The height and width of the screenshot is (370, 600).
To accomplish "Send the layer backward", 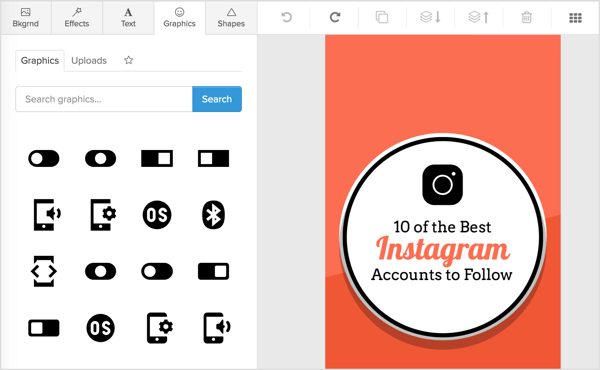I will [x=430, y=17].
